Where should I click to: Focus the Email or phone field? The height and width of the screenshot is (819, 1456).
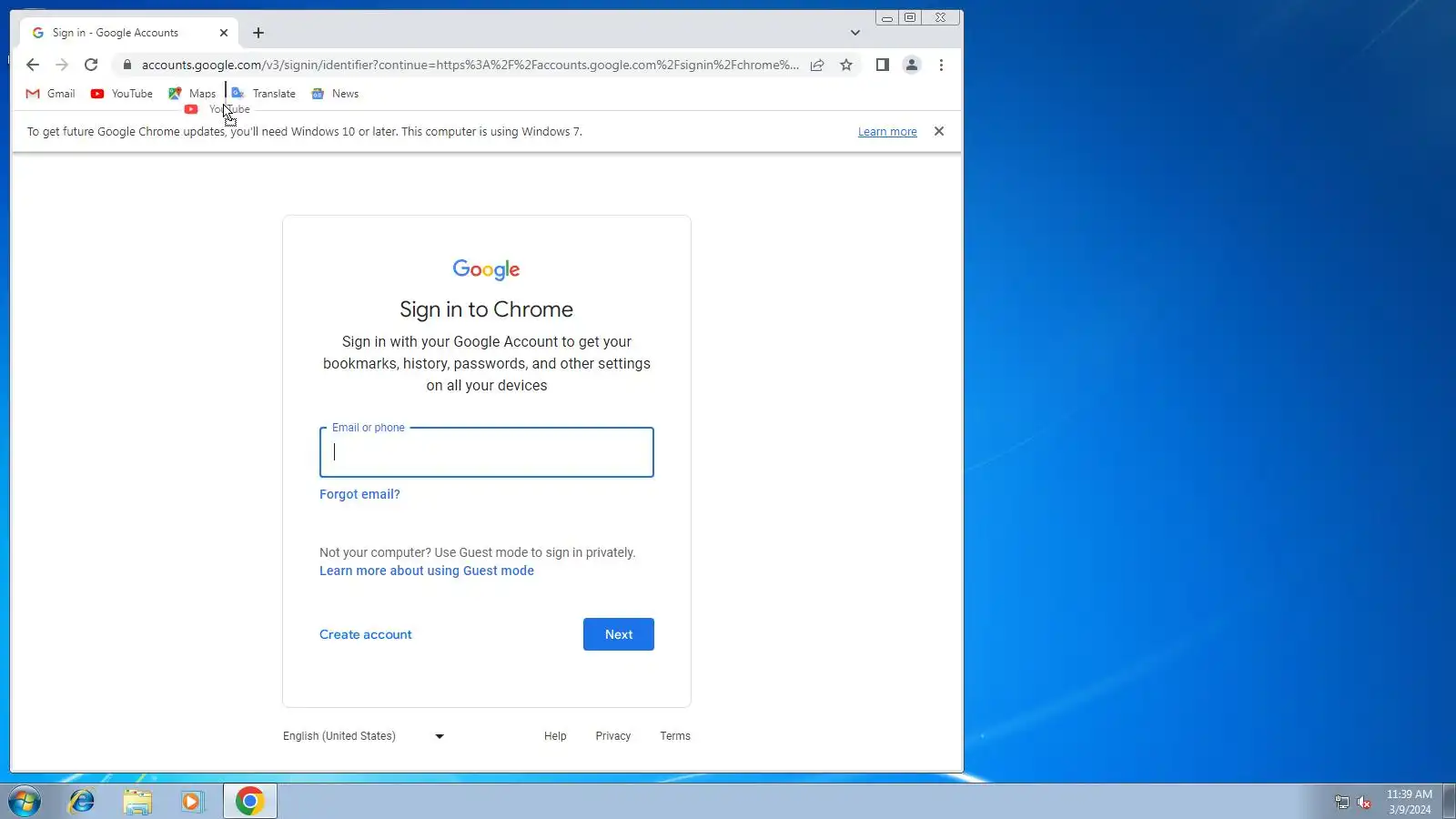487,452
